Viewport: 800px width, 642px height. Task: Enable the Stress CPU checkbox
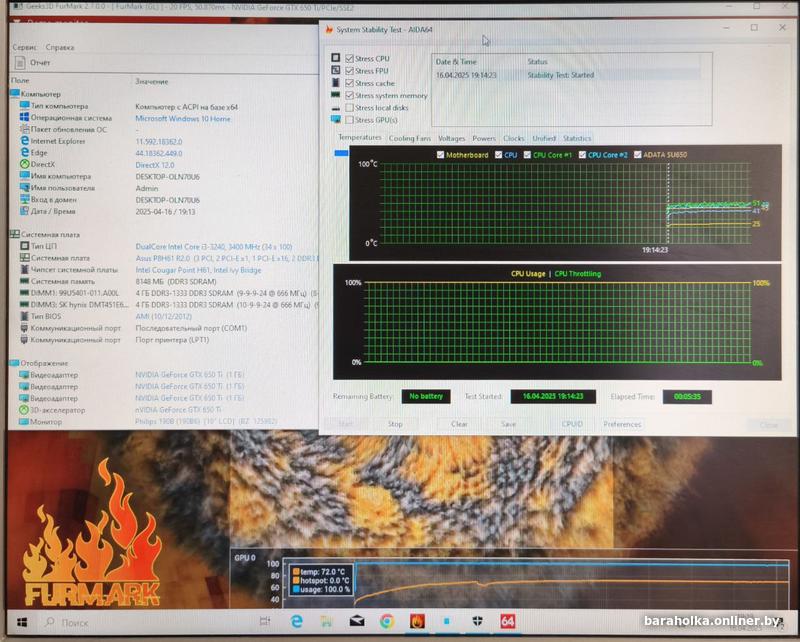coord(349,58)
